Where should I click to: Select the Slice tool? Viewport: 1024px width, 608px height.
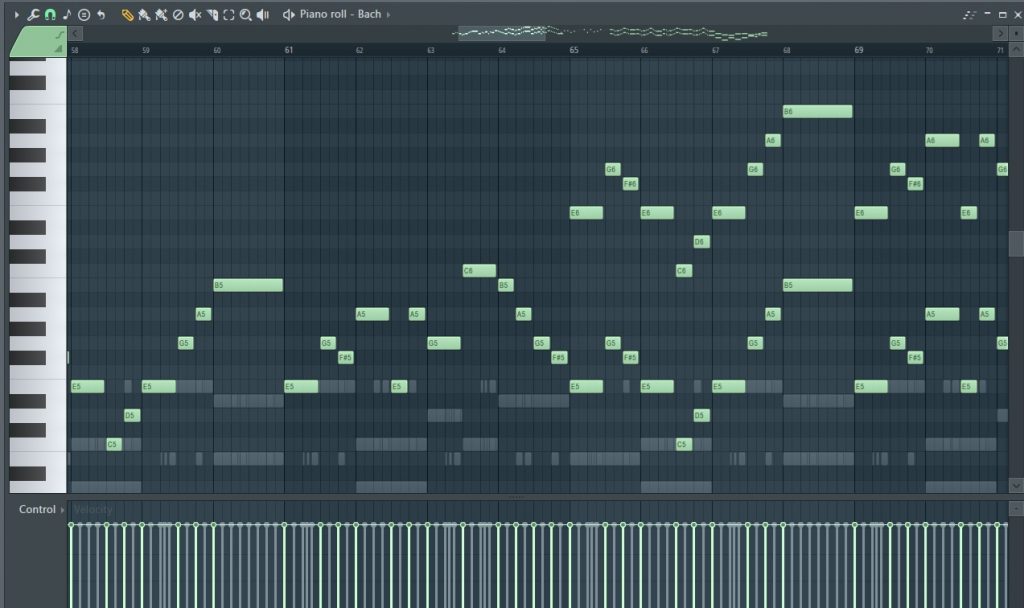coord(212,15)
